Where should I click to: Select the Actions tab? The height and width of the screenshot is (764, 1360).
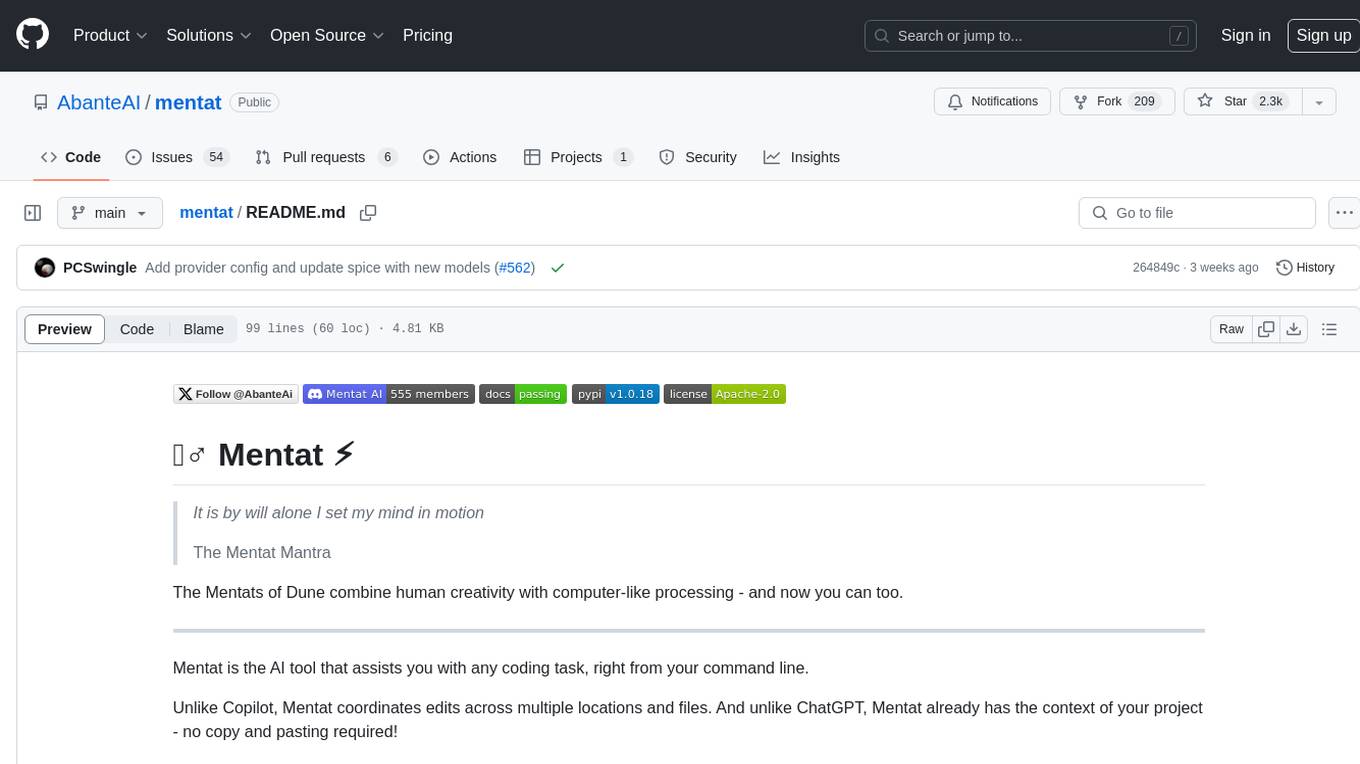(460, 157)
